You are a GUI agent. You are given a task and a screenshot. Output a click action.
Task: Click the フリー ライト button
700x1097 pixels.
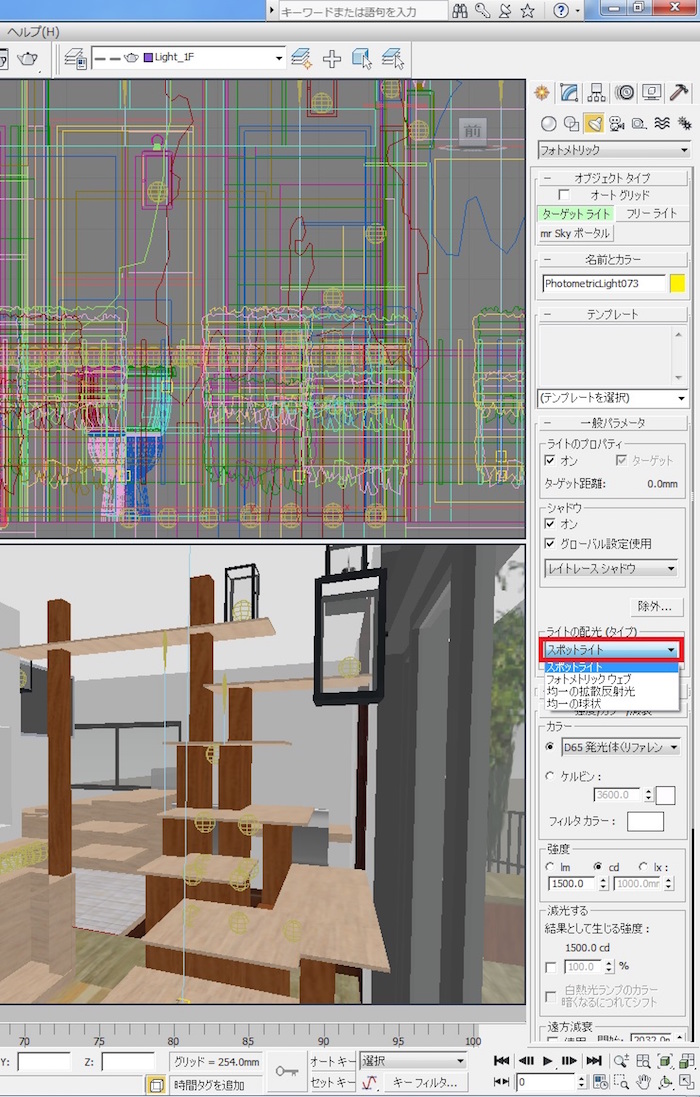651,213
